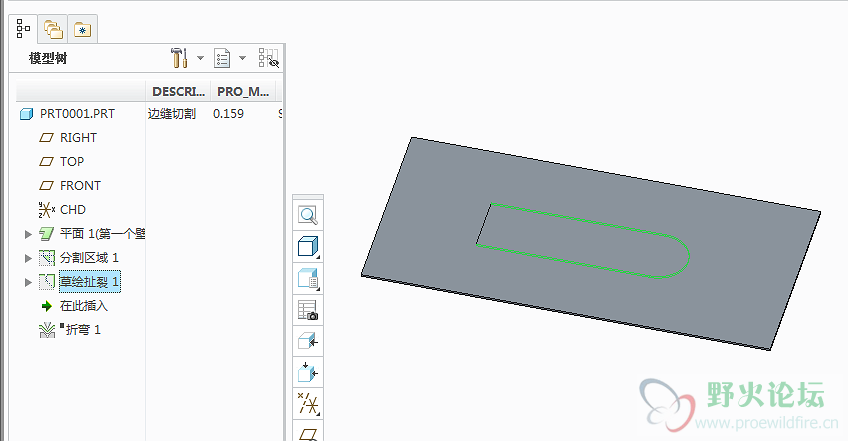The width and height of the screenshot is (848, 441).
Task: Select PRT0001.PRT in the model tree
Action: (77, 114)
